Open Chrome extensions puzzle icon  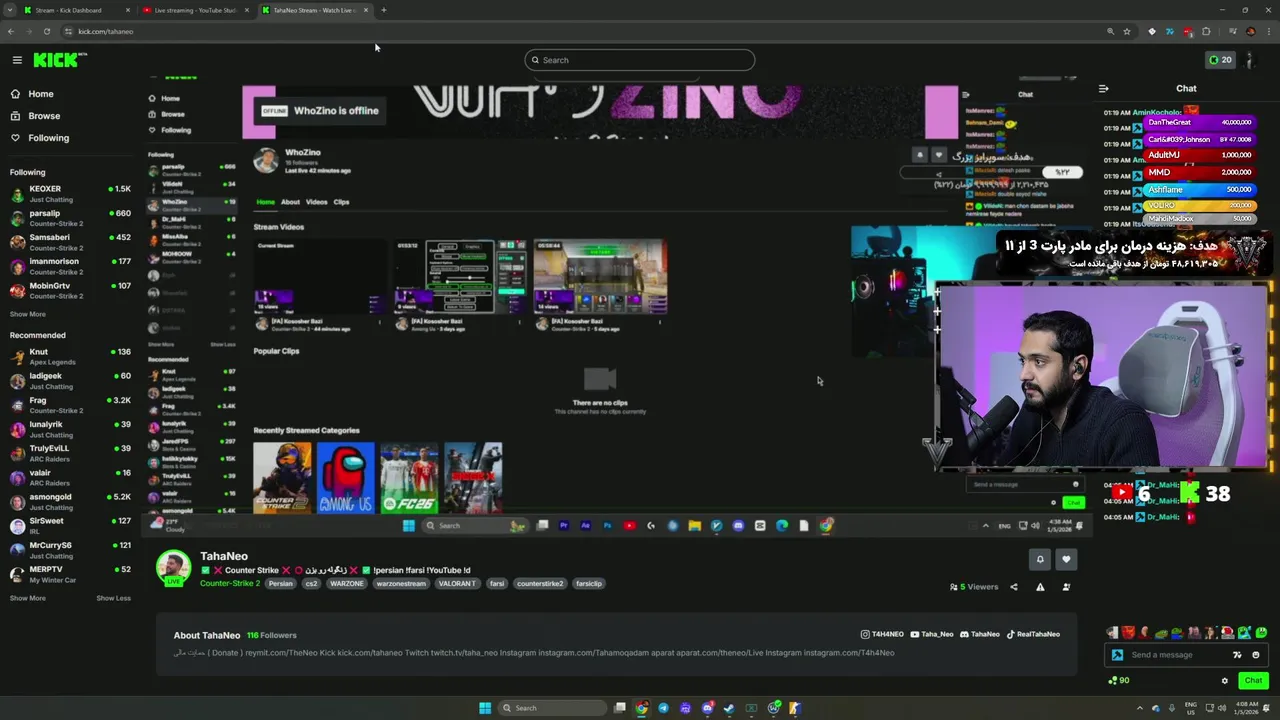pyautogui.click(x=1206, y=31)
